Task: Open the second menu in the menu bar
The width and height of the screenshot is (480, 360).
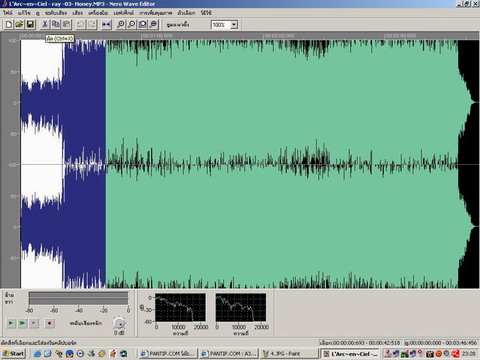Action: 24,13
